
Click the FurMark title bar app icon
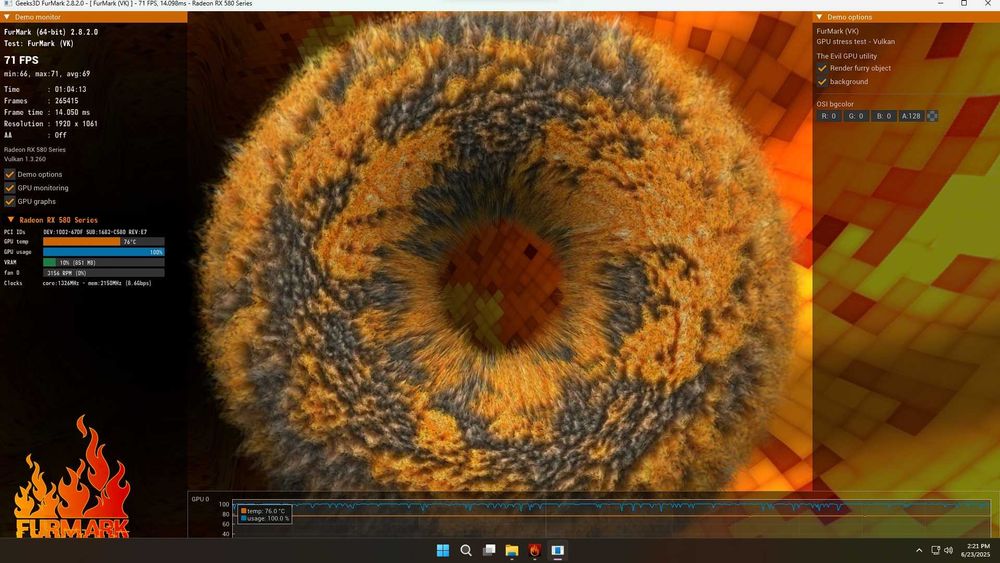(8, 4)
